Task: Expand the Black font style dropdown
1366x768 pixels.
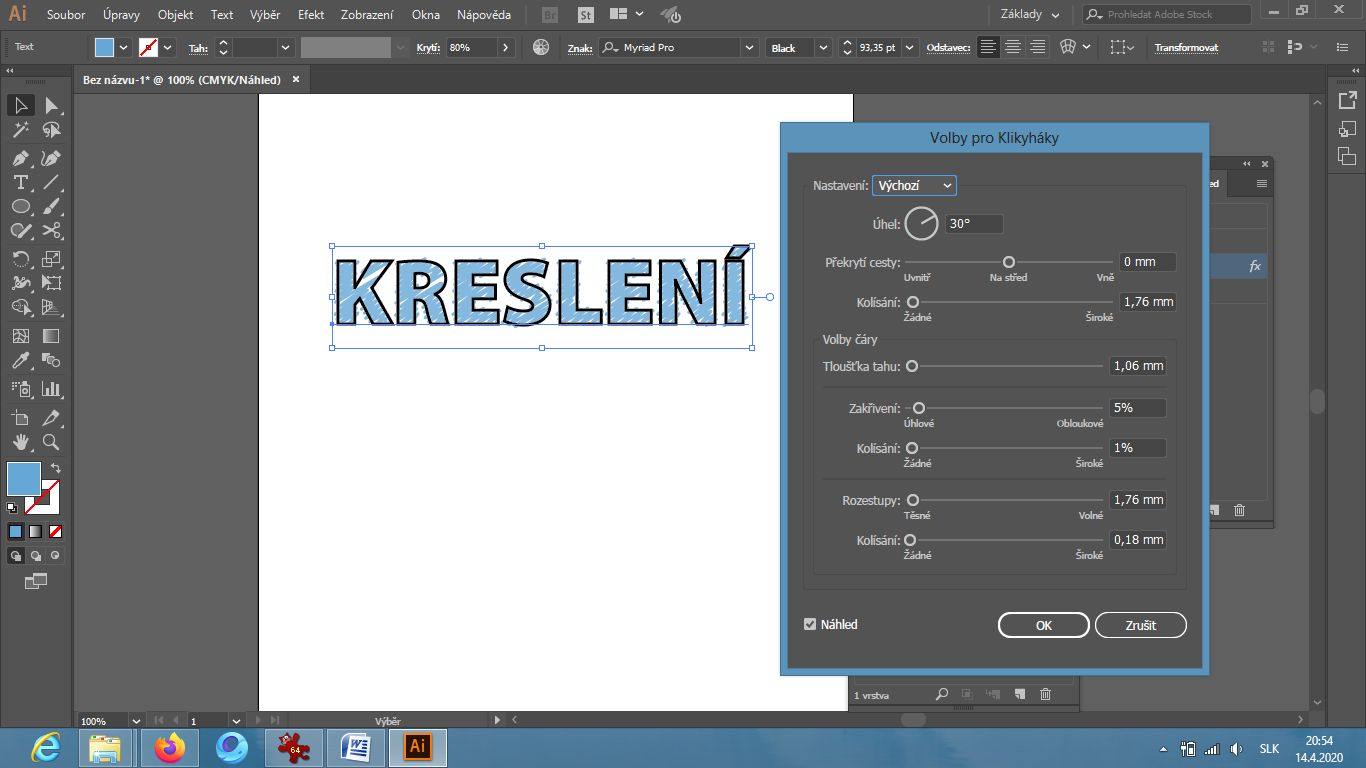Action: pos(797,46)
